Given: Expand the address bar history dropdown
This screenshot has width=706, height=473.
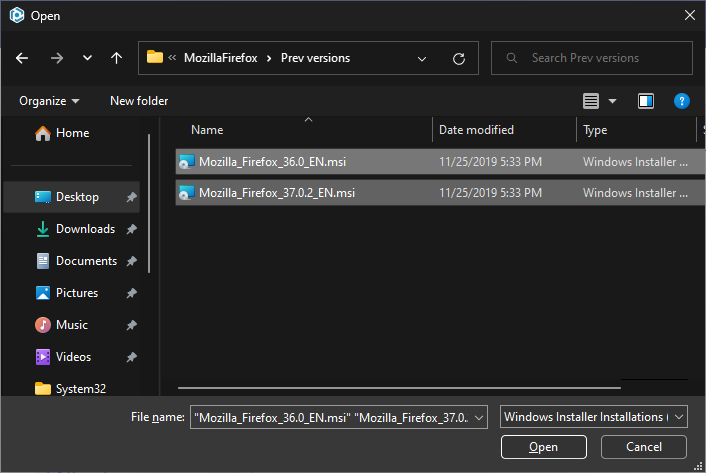Looking at the screenshot, I should tap(422, 59).
